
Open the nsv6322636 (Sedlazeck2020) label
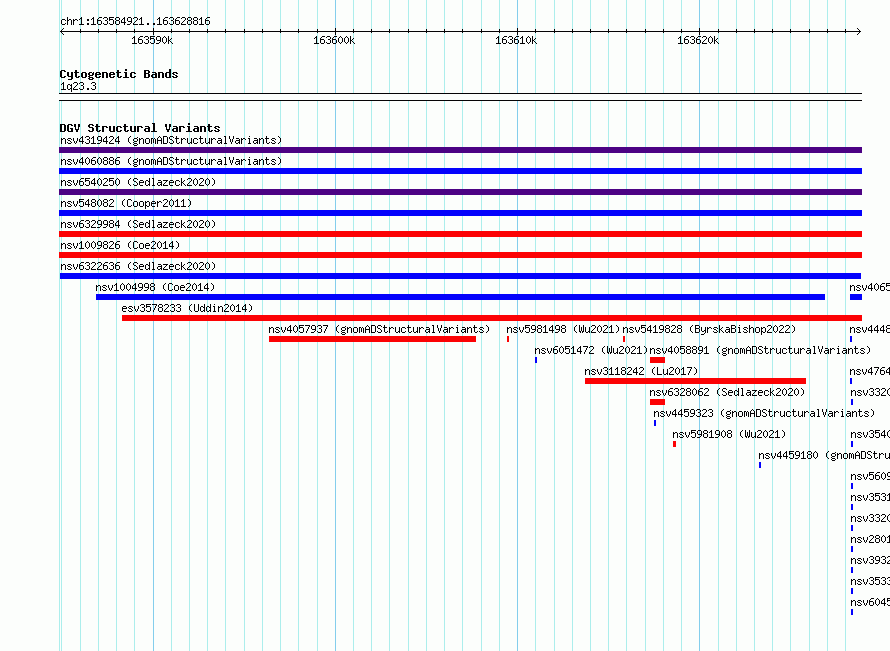(138, 266)
